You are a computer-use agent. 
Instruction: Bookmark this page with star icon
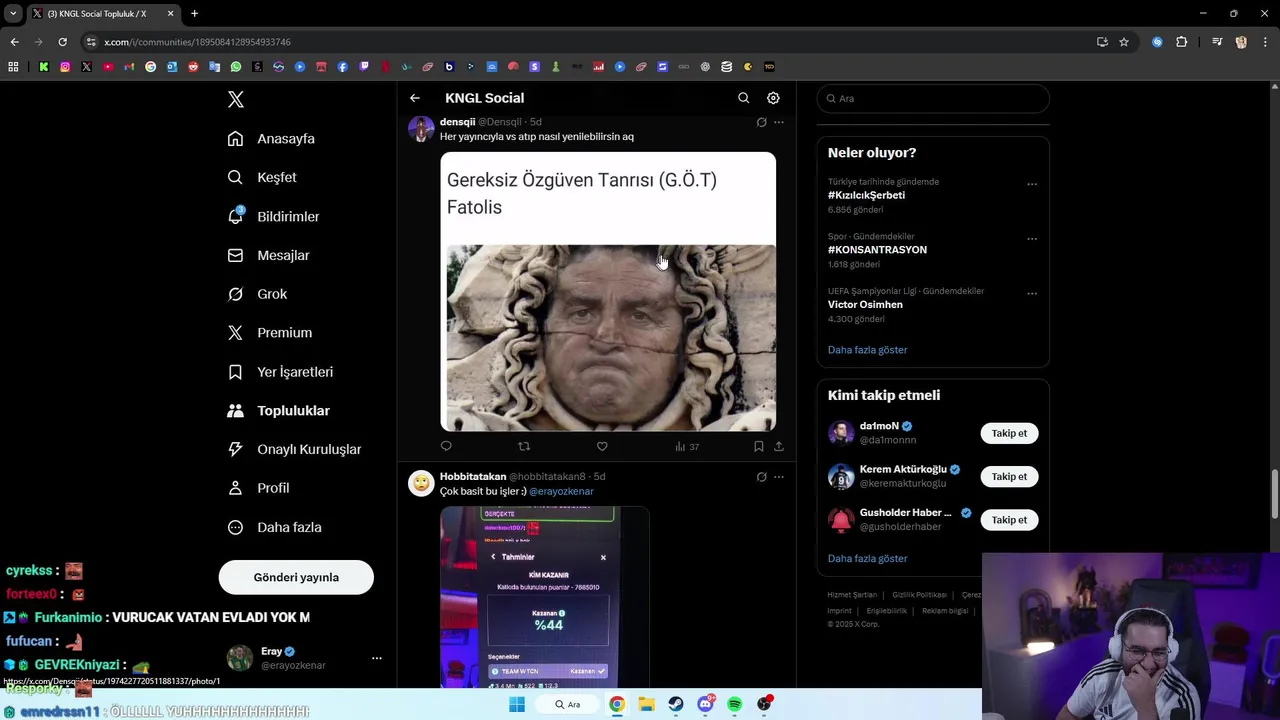point(1124,42)
